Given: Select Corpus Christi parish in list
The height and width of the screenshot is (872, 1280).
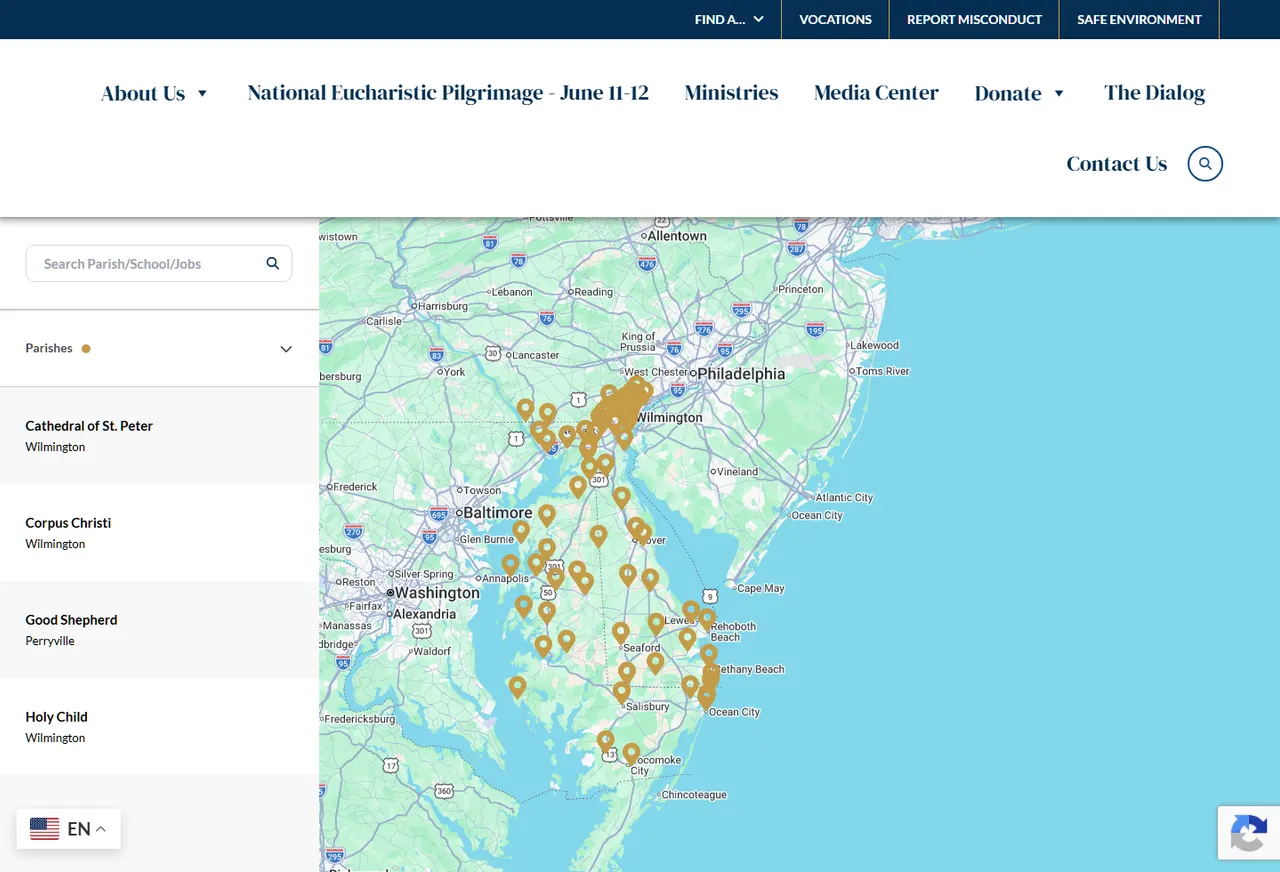Looking at the screenshot, I should click(159, 532).
